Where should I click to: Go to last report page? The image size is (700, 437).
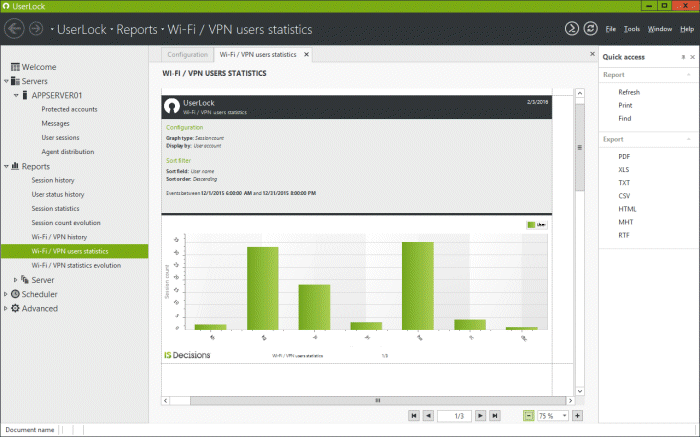(x=495, y=416)
